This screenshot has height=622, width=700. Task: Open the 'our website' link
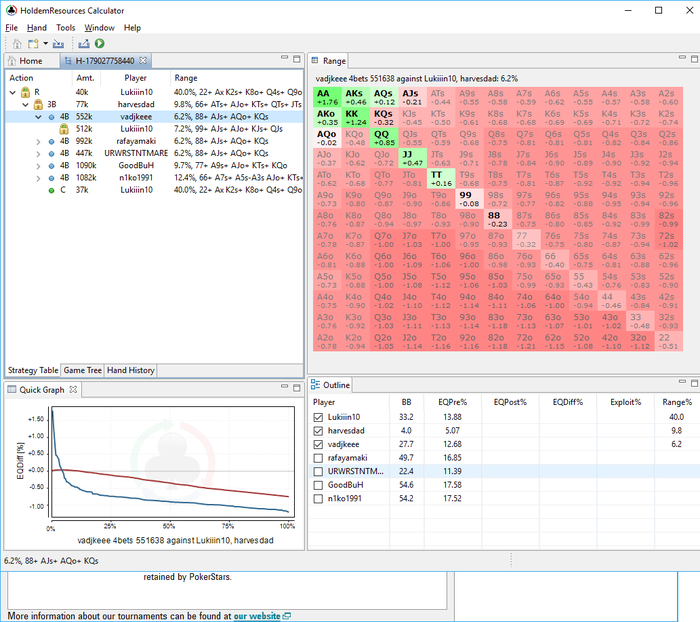click(257, 616)
